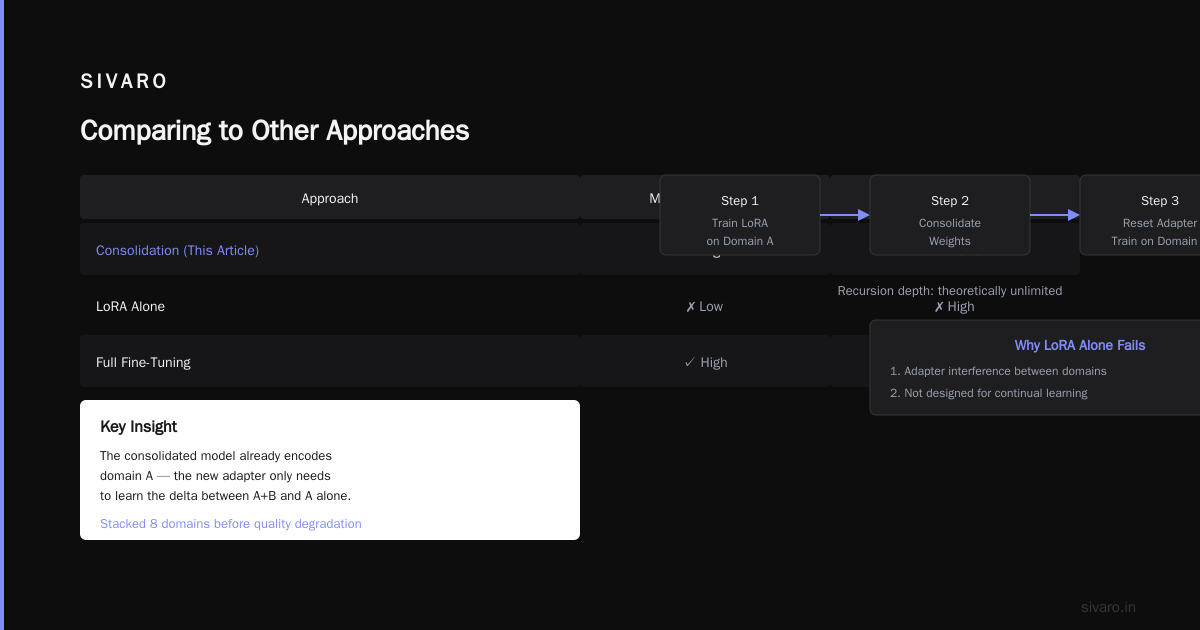
Task: Click the ✗ High mark in LoRA Alone row
Action: click(954, 307)
